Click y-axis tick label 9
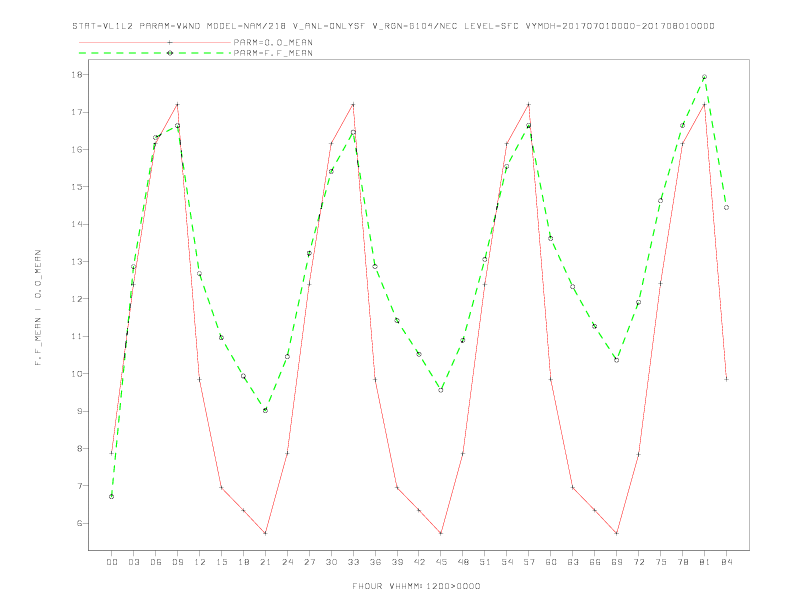The image size is (792, 612). pyautogui.click(x=79, y=411)
